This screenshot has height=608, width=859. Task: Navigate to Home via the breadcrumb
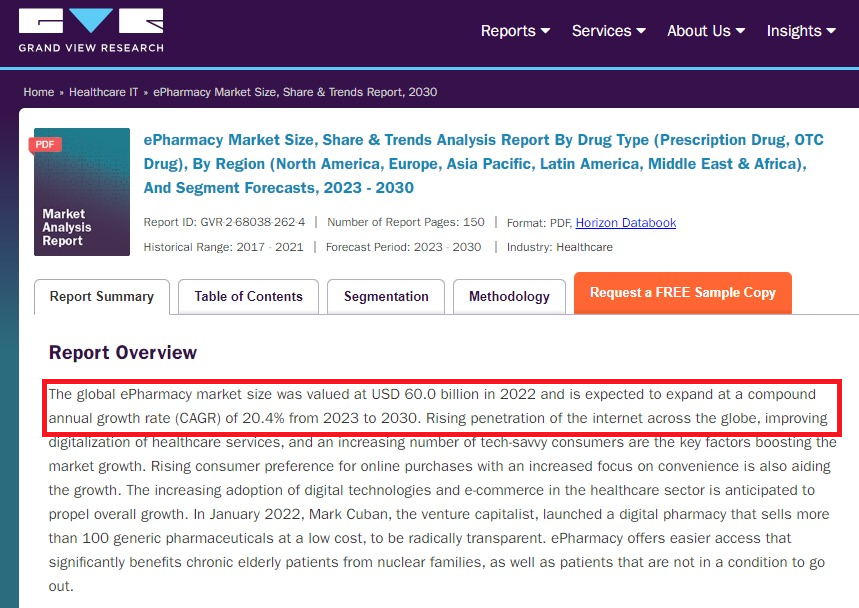tap(39, 92)
